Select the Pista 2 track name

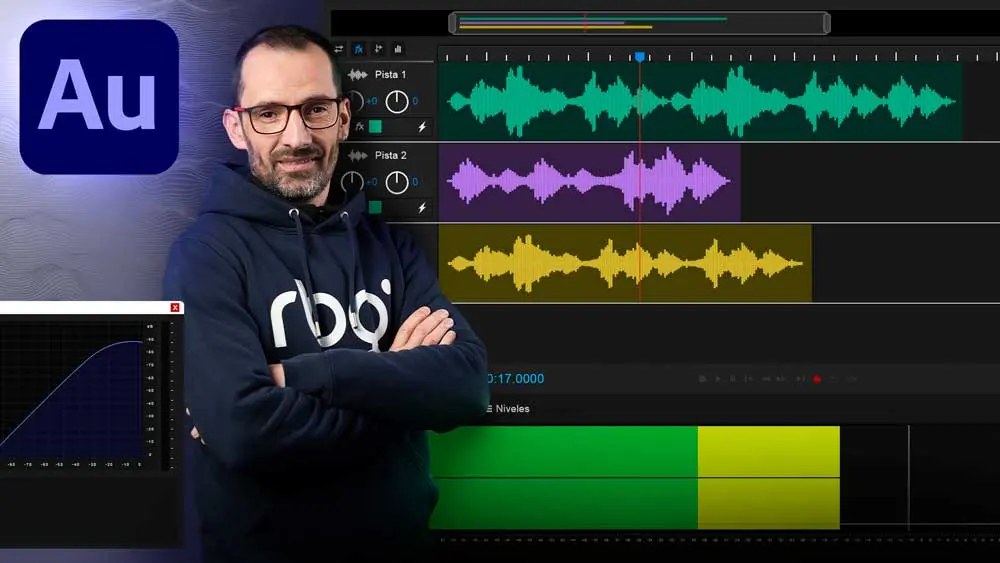click(390, 155)
